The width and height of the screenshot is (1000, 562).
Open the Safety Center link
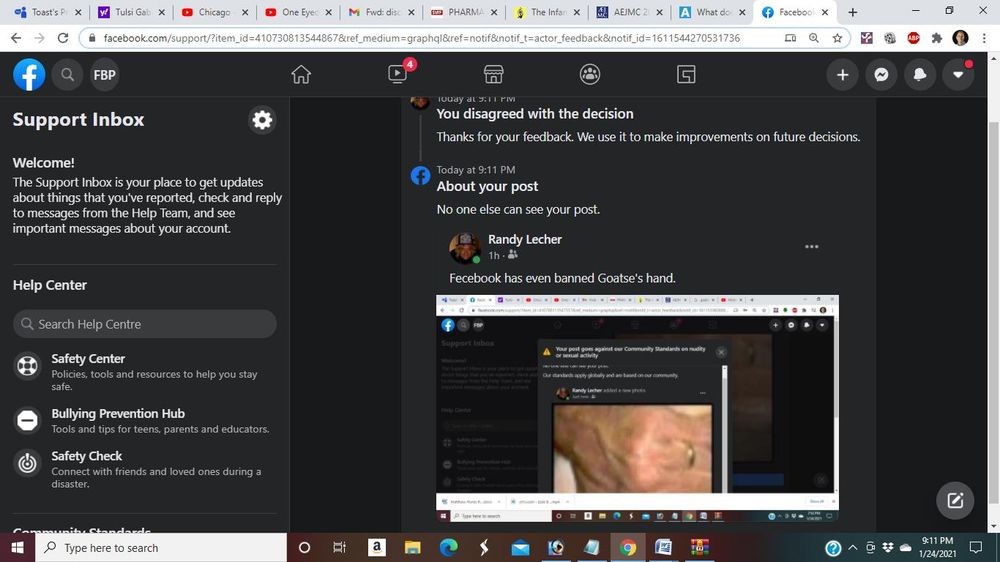point(88,359)
